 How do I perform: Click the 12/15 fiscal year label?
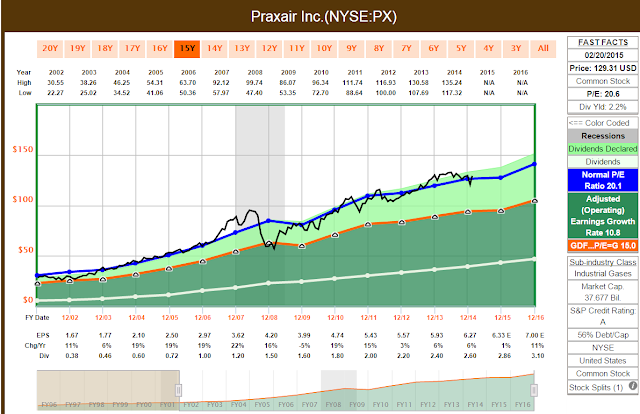[x=502, y=318]
